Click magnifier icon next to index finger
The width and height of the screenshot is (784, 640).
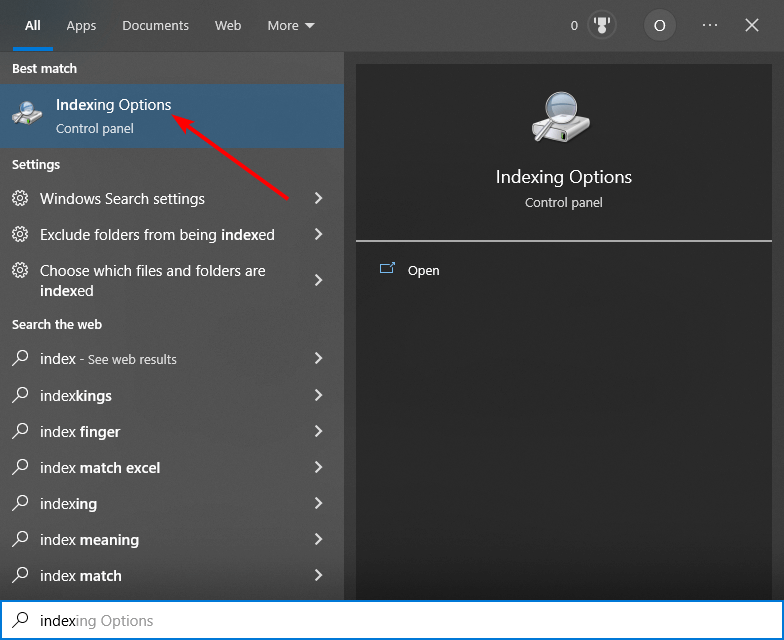pyautogui.click(x=20, y=431)
